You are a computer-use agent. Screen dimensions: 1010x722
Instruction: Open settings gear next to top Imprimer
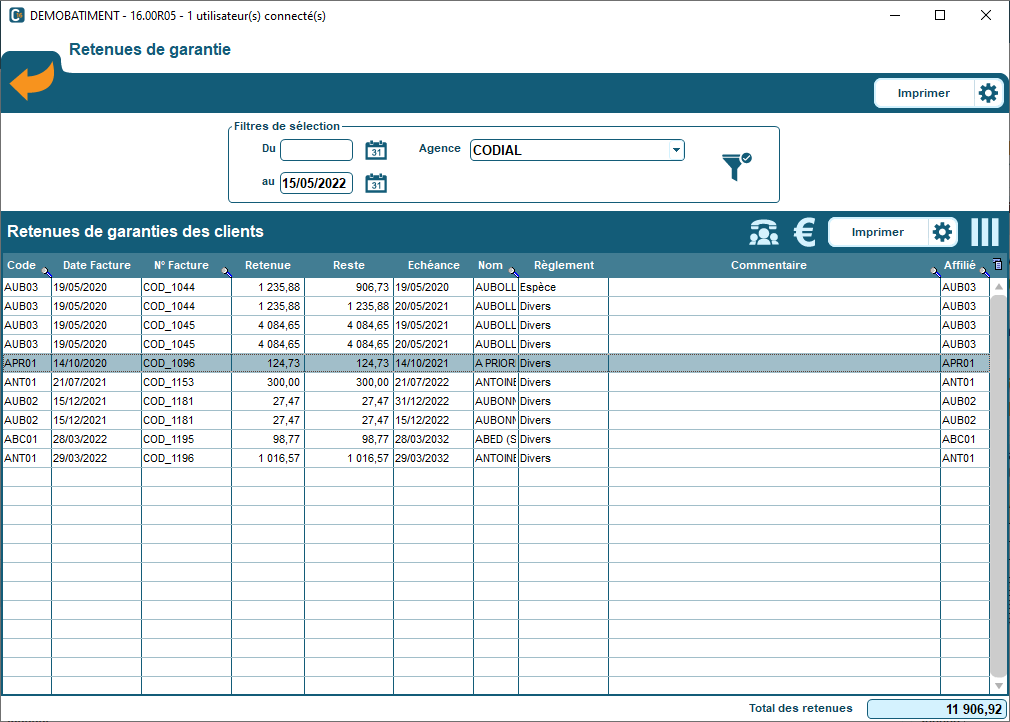click(x=988, y=93)
